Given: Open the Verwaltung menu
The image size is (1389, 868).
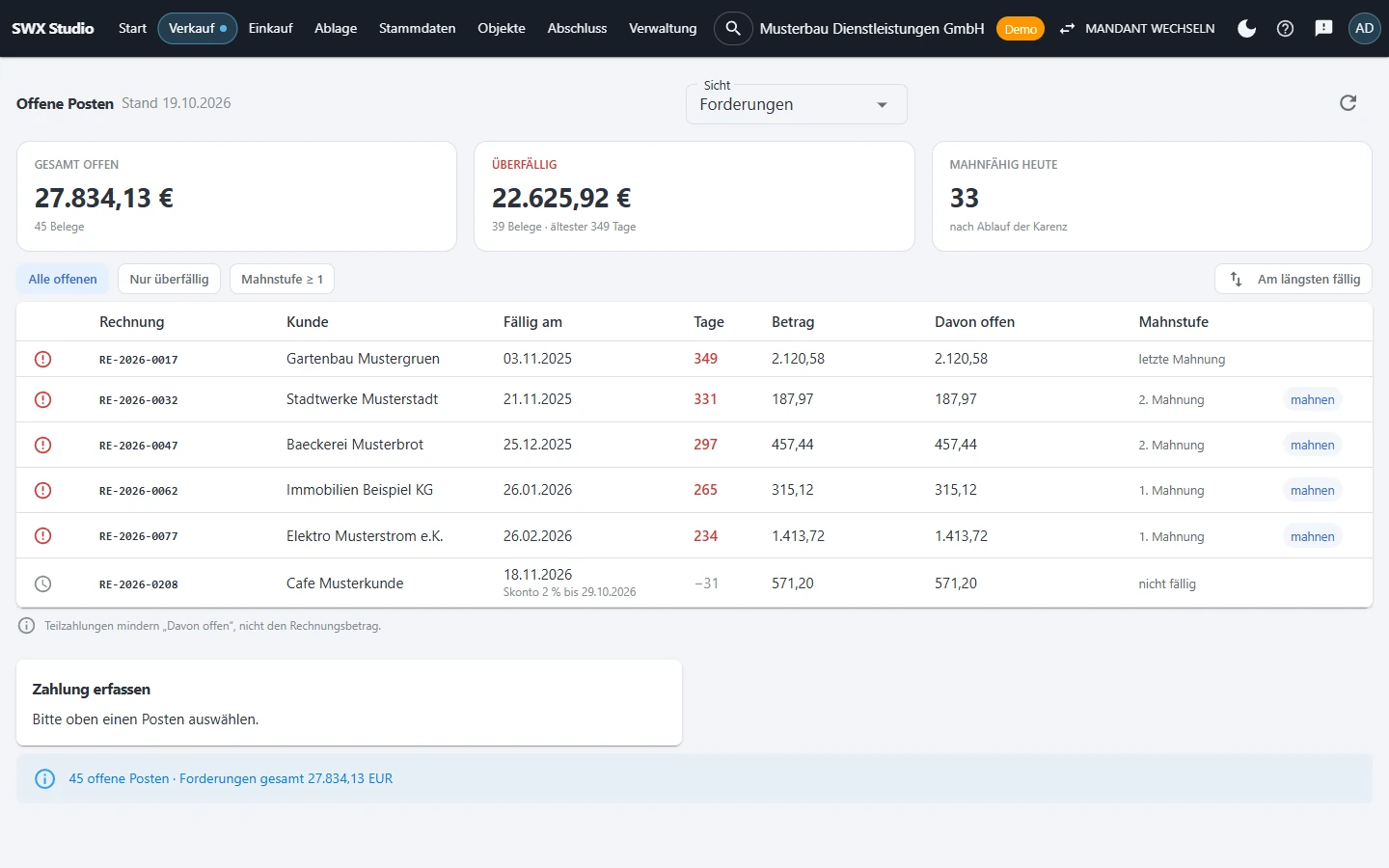Looking at the screenshot, I should (663, 28).
